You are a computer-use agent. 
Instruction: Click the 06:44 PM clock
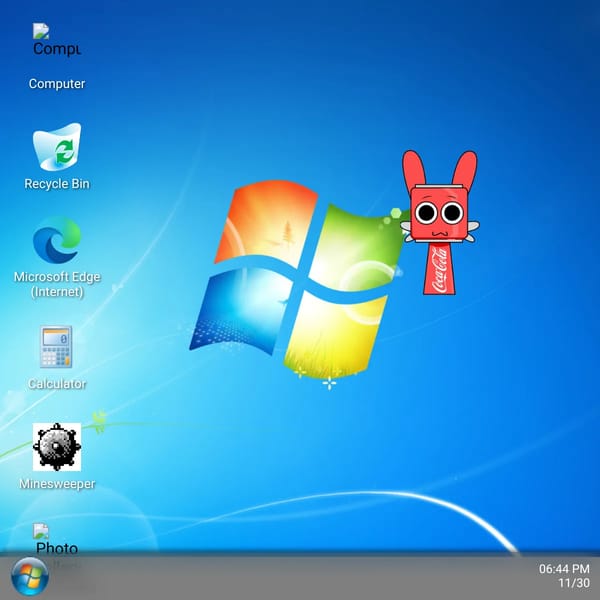(564, 569)
